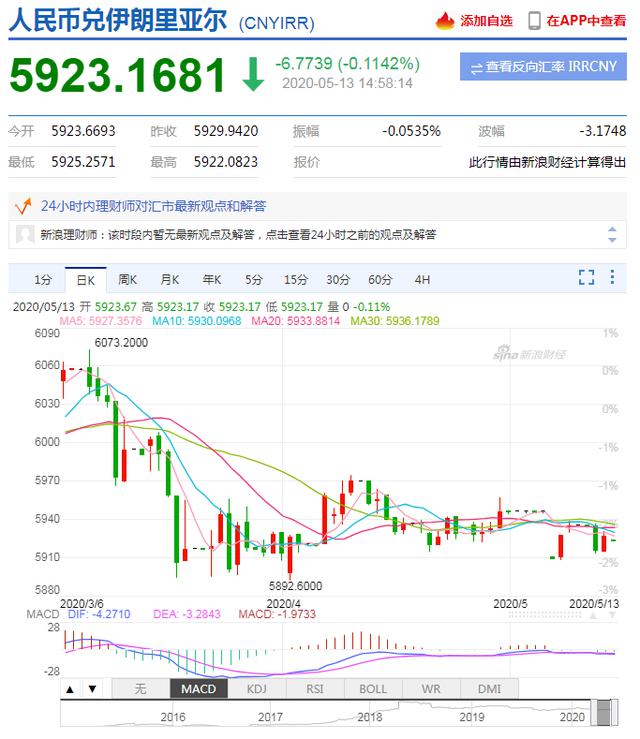Click 2018 on the overview timeline
This screenshot has width=640, height=739.
(370, 717)
